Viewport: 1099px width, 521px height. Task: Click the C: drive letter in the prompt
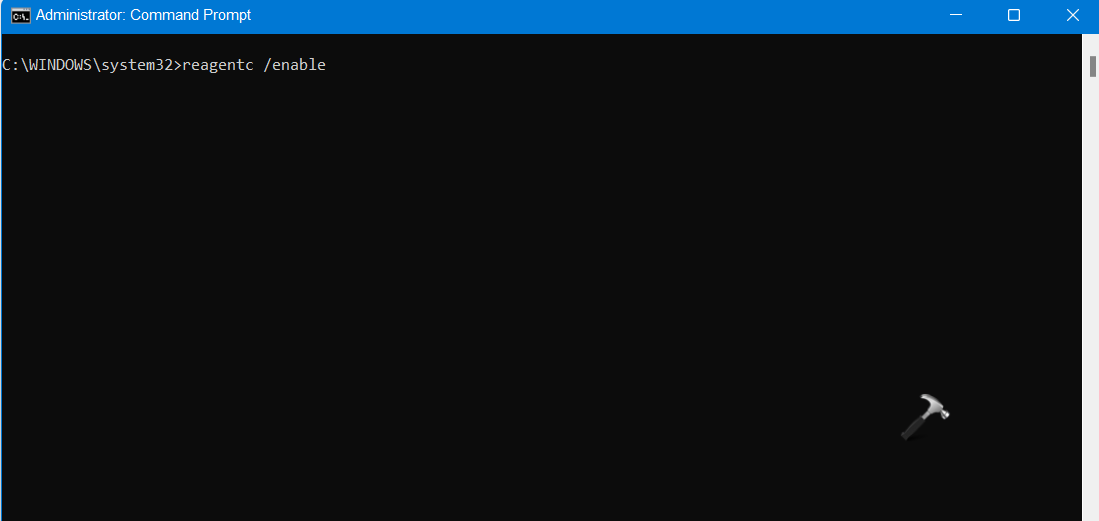pos(10,65)
